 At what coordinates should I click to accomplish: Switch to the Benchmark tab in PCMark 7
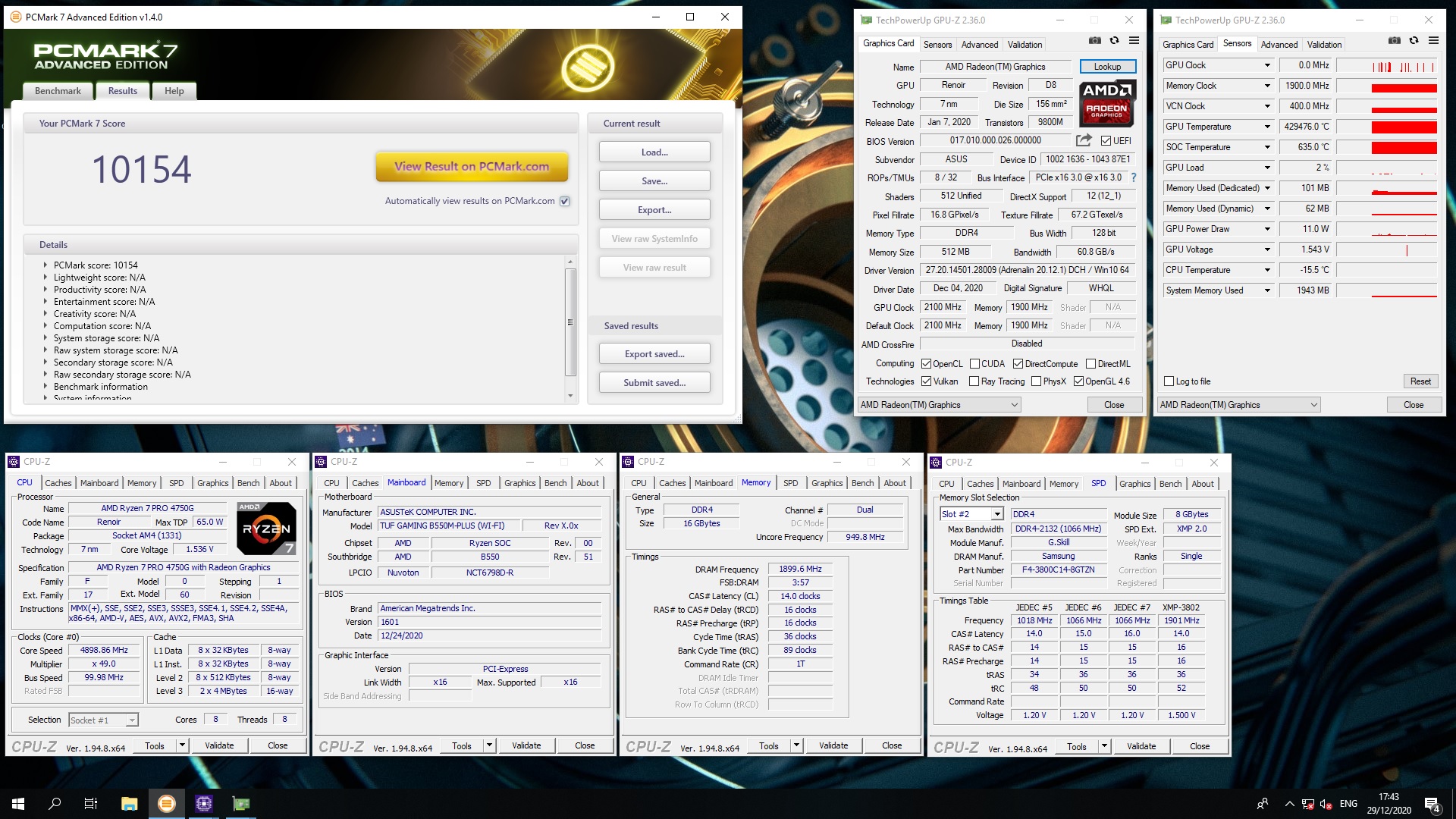click(x=58, y=91)
